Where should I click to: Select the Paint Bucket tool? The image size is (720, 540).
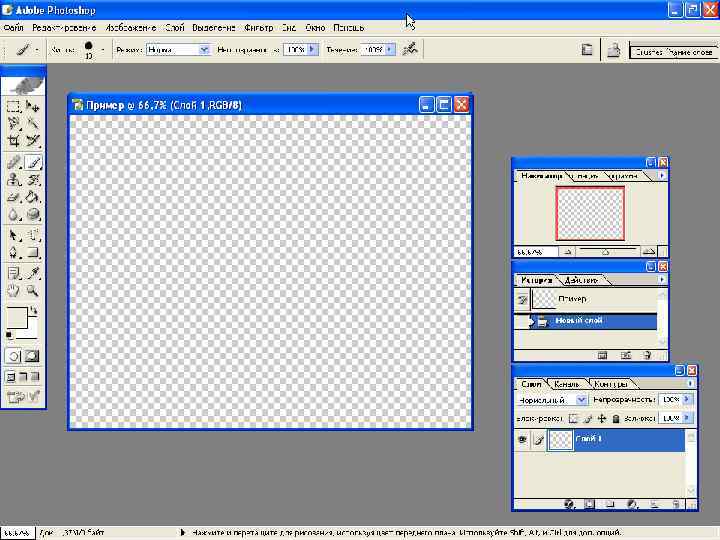tap(33, 197)
